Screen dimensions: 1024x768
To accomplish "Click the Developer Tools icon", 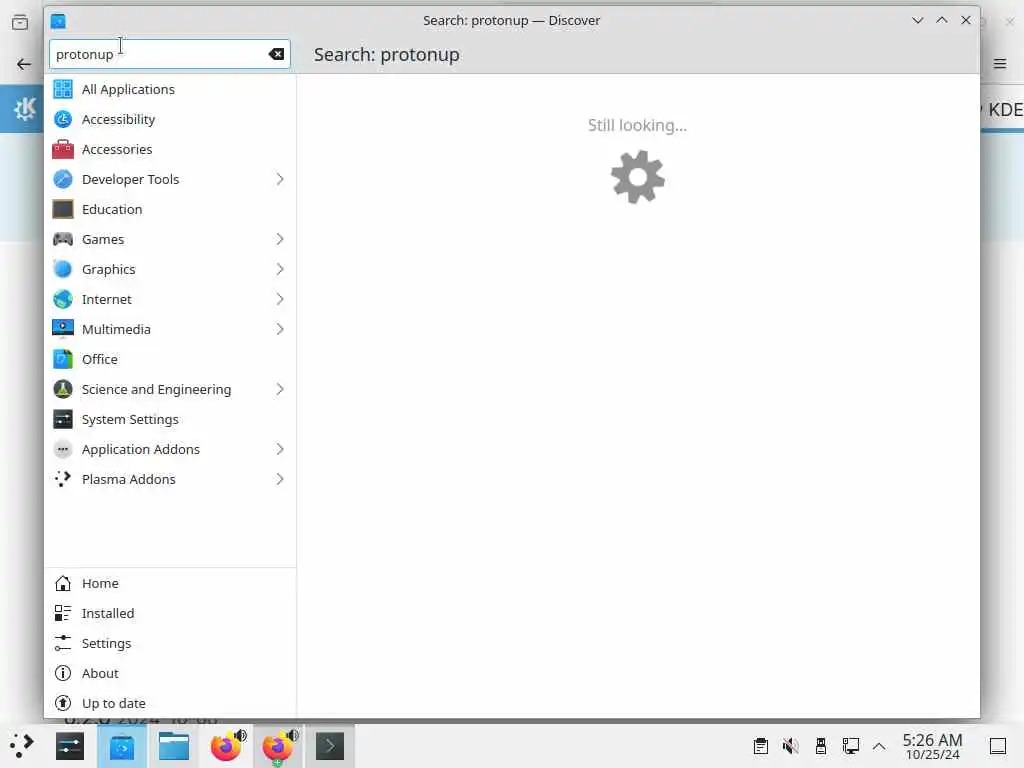I will coord(63,180).
